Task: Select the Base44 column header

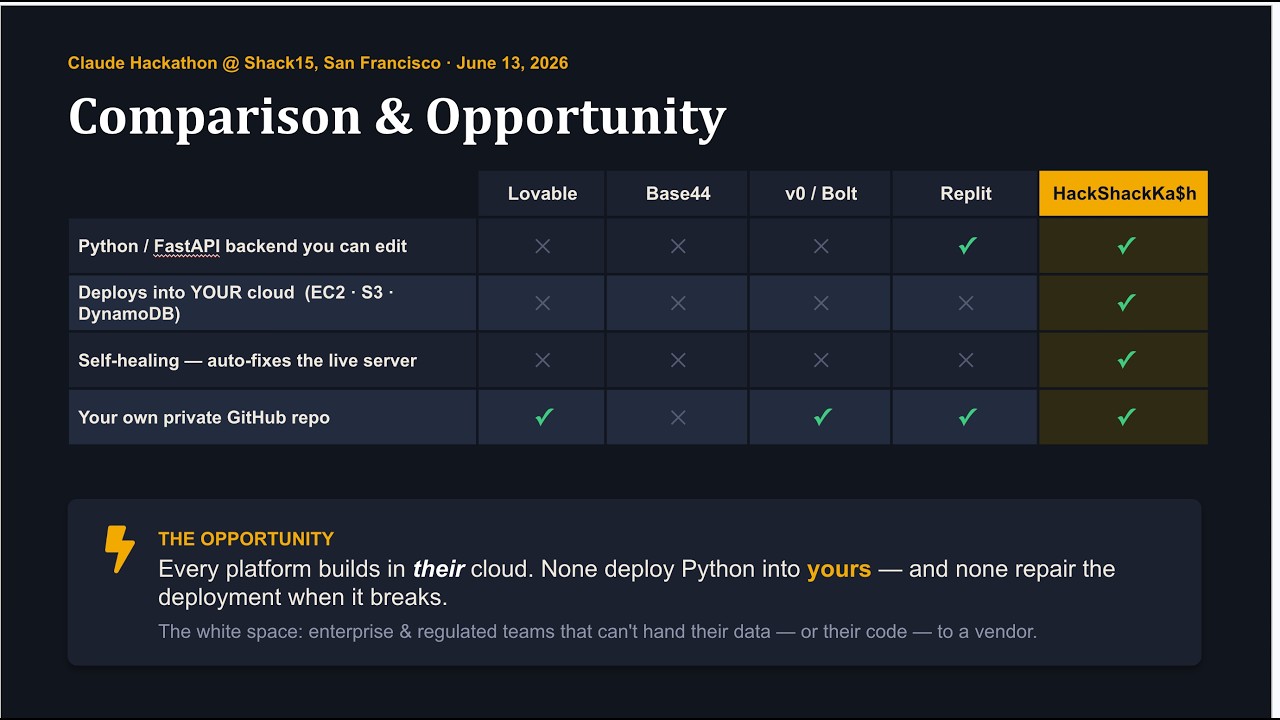Action: click(x=678, y=194)
